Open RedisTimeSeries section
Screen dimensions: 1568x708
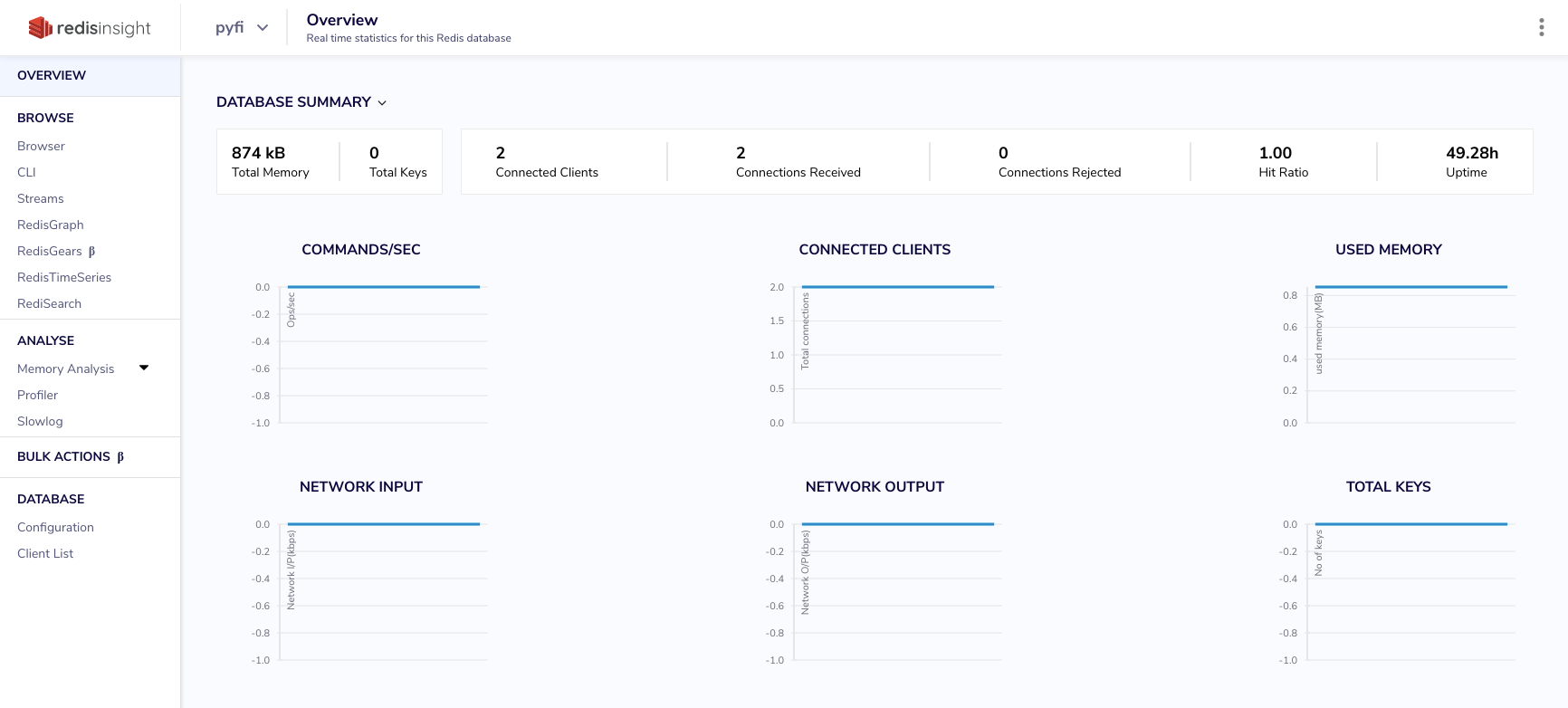64,277
